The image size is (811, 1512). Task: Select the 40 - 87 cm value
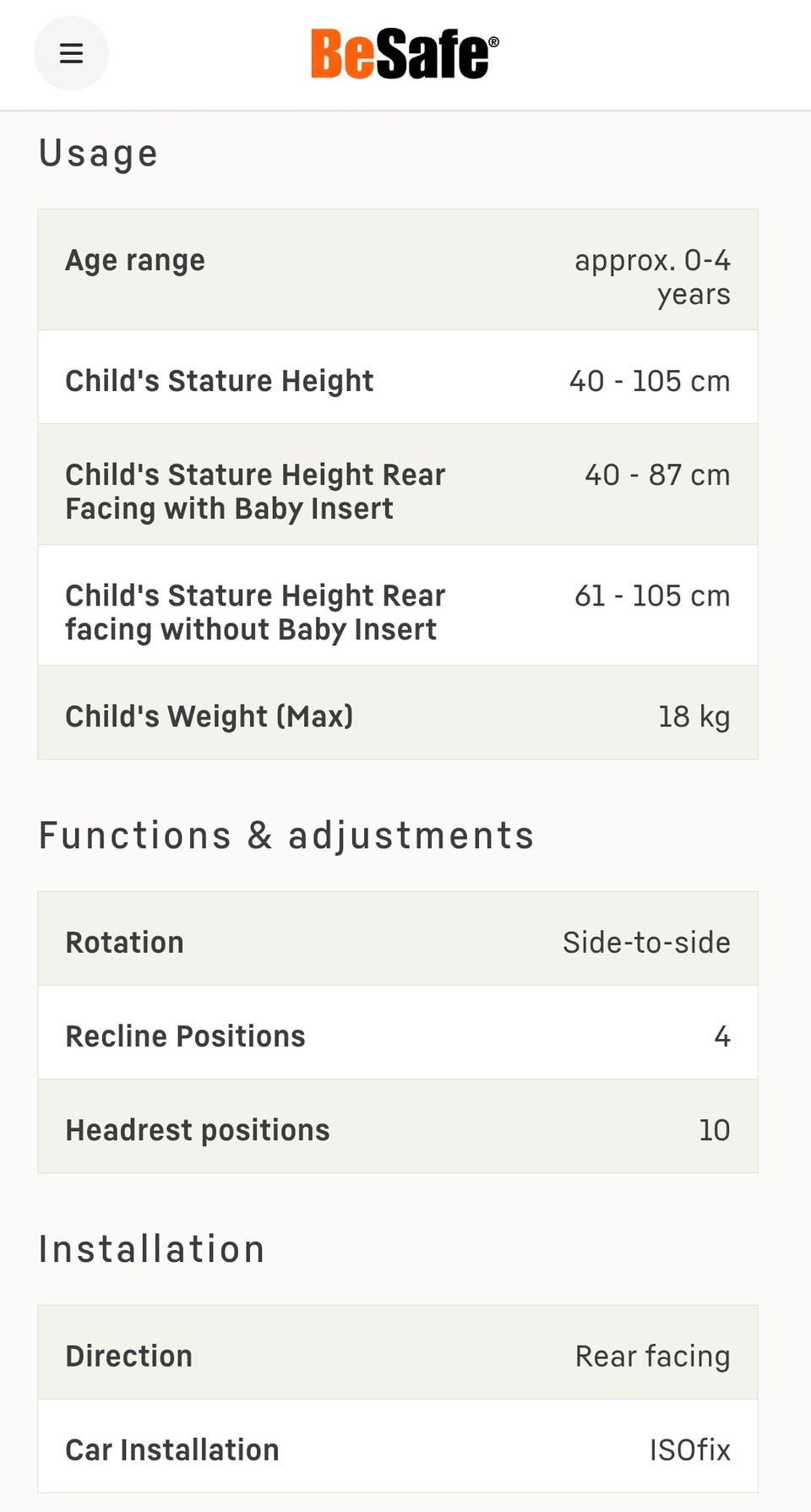tap(657, 475)
